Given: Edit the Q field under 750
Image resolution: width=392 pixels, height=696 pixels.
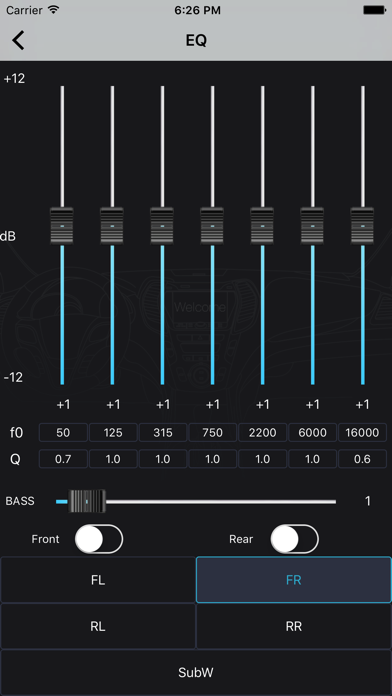Looking at the screenshot, I should (213, 459).
